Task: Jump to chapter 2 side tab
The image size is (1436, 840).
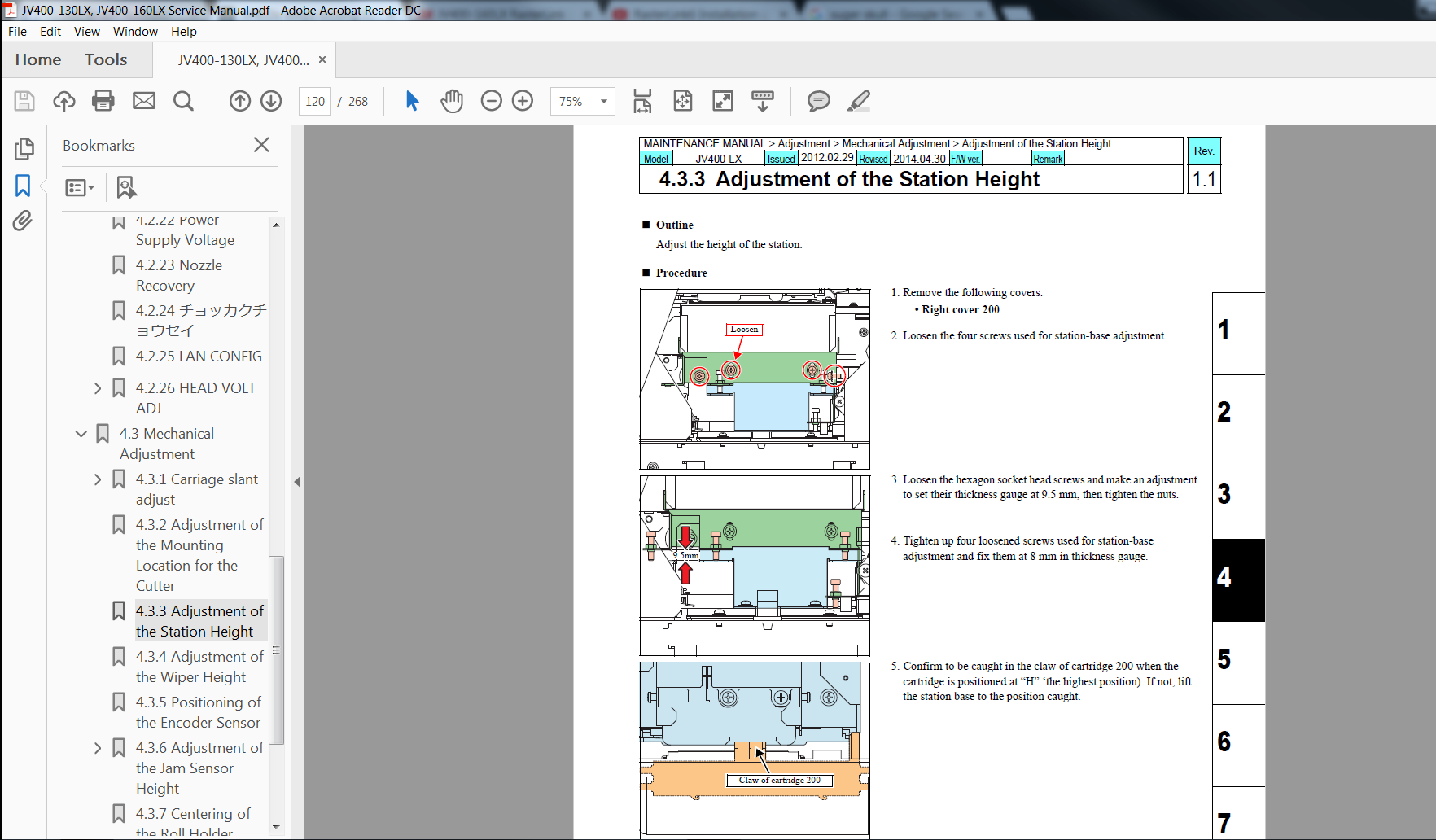Action: click(1238, 416)
